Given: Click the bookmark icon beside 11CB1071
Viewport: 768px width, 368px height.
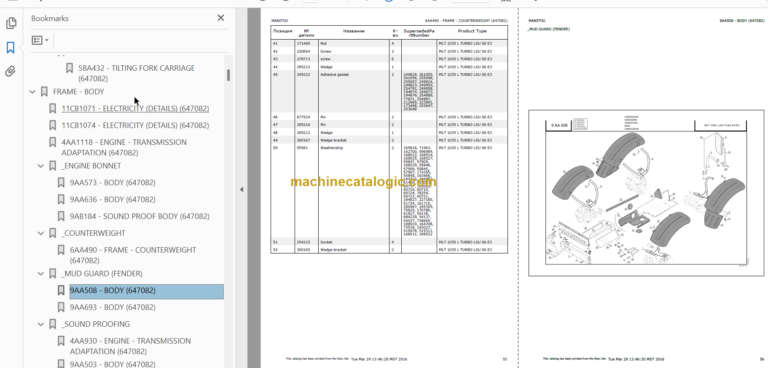Looking at the screenshot, I should (52, 108).
